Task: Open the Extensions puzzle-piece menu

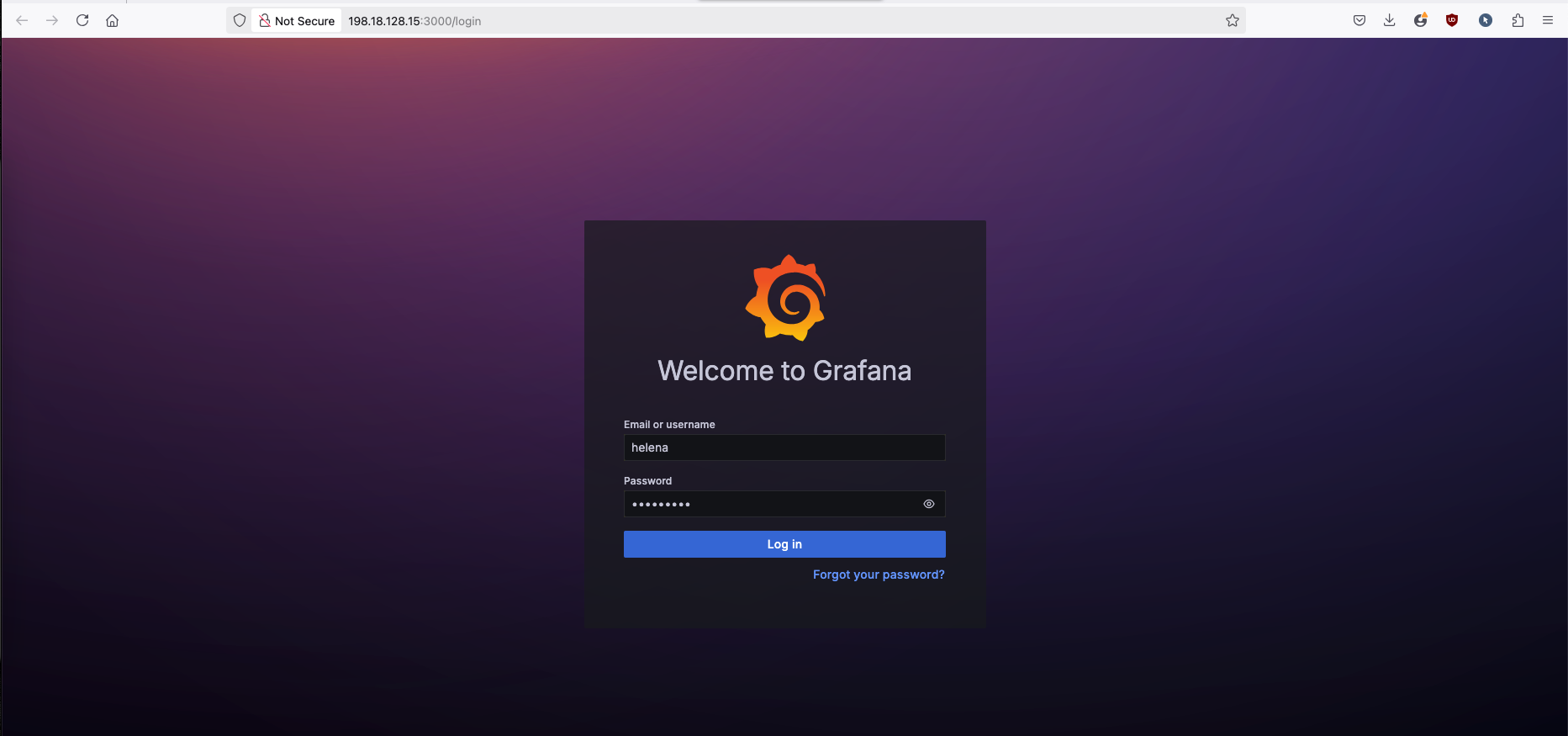Action: pyautogui.click(x=1517, y=20)
